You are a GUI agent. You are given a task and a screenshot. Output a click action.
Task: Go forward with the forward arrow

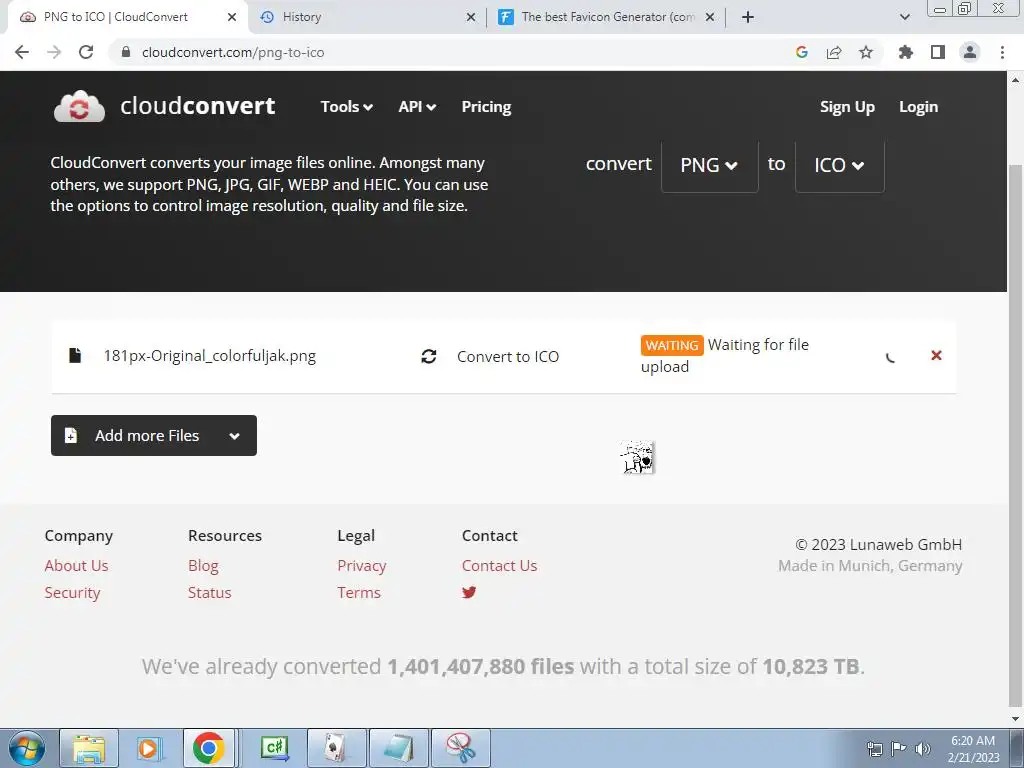click(54, 52)
